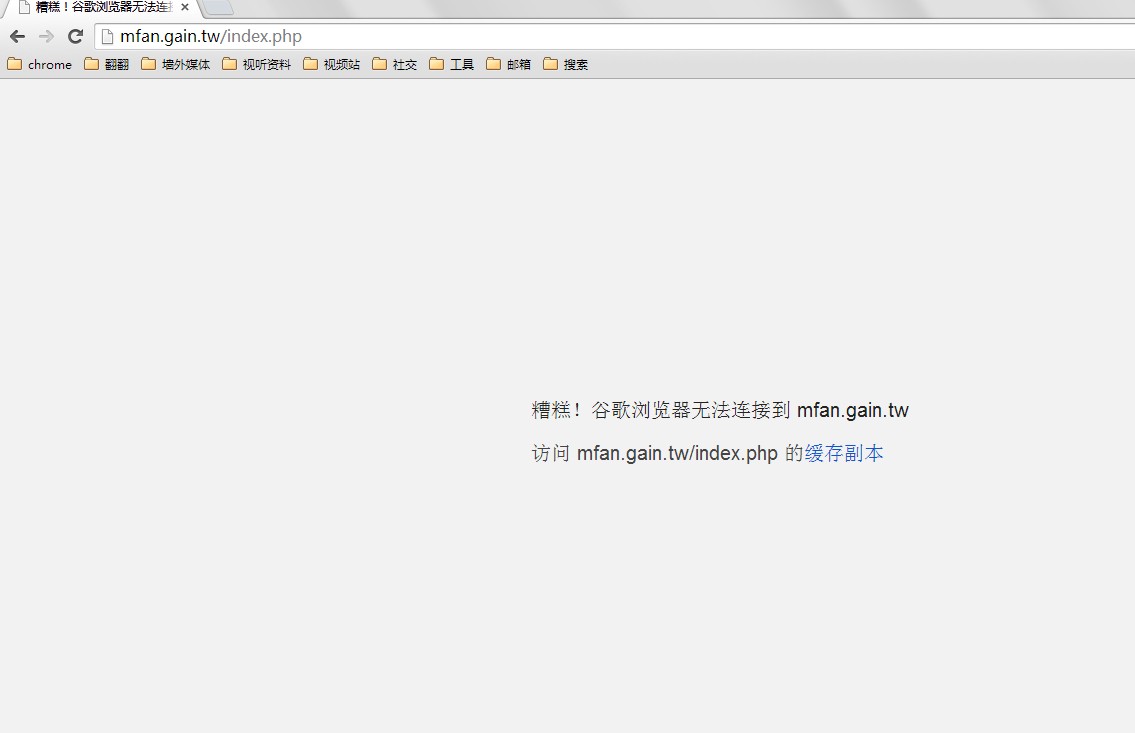Click the error heading 糟糕！谷歌浏览器无法连接到 mfan.gain.tw
Image resolution: width=1135 pixels, height=733 pixels.
(720, 410)
